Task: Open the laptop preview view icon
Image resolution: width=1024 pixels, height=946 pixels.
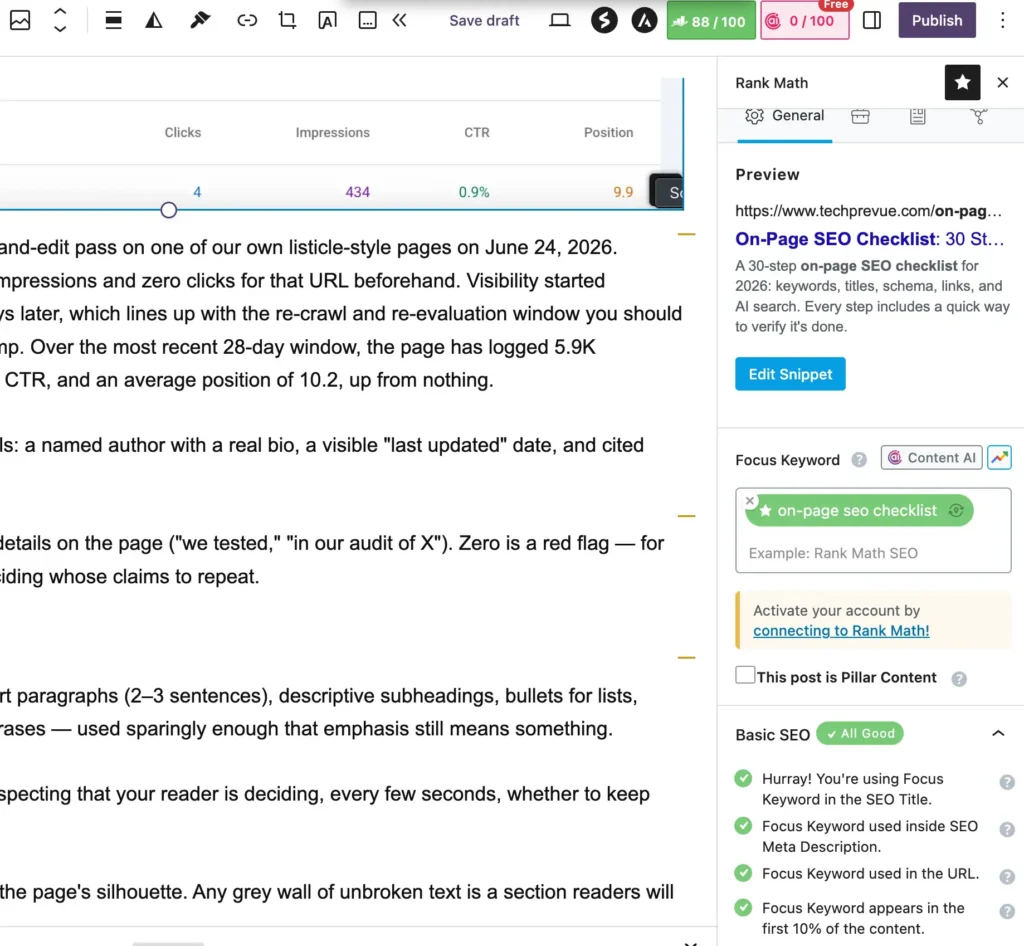Action: 560,20
